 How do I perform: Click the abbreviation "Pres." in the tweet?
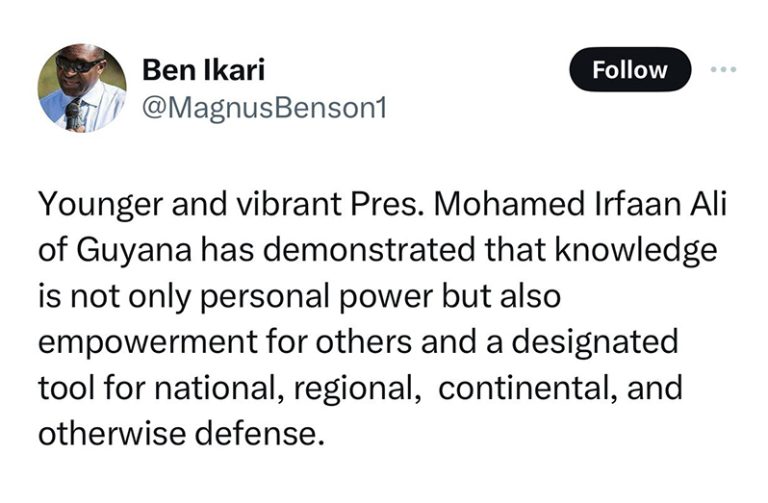[385, 204]
